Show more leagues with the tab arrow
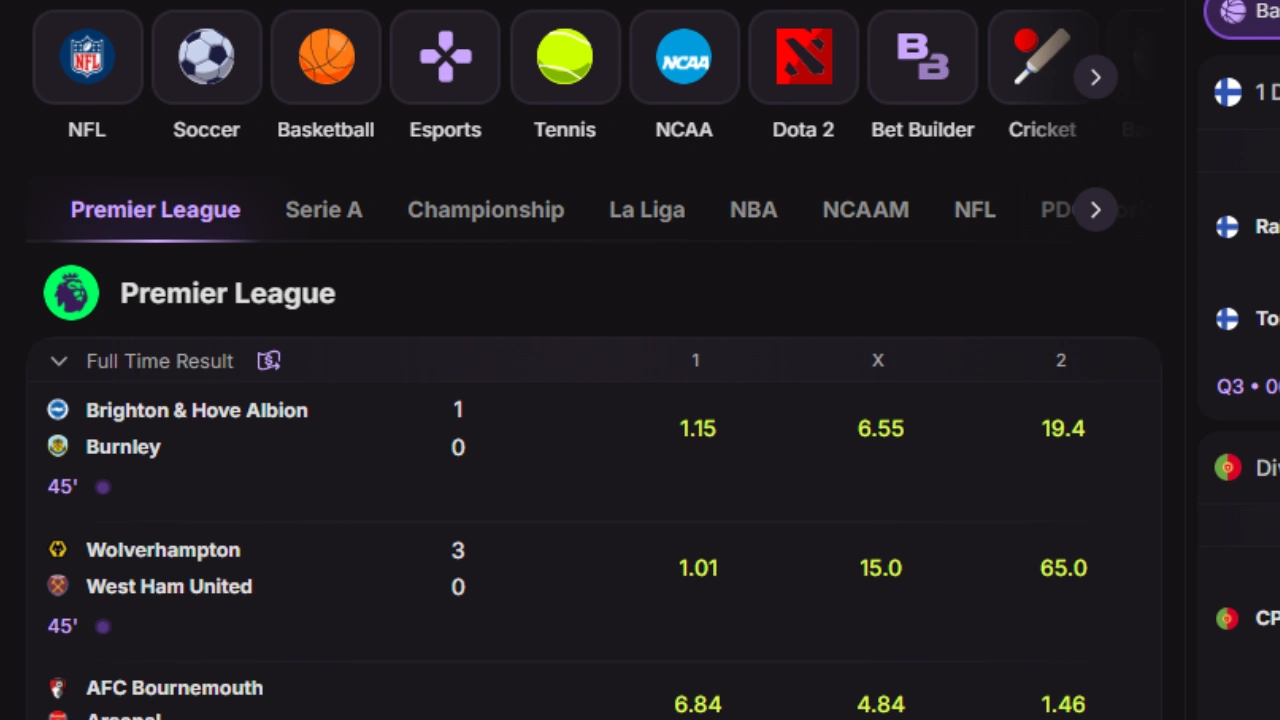Viewport: 1280px width, 720px height. coord(1095,210)
